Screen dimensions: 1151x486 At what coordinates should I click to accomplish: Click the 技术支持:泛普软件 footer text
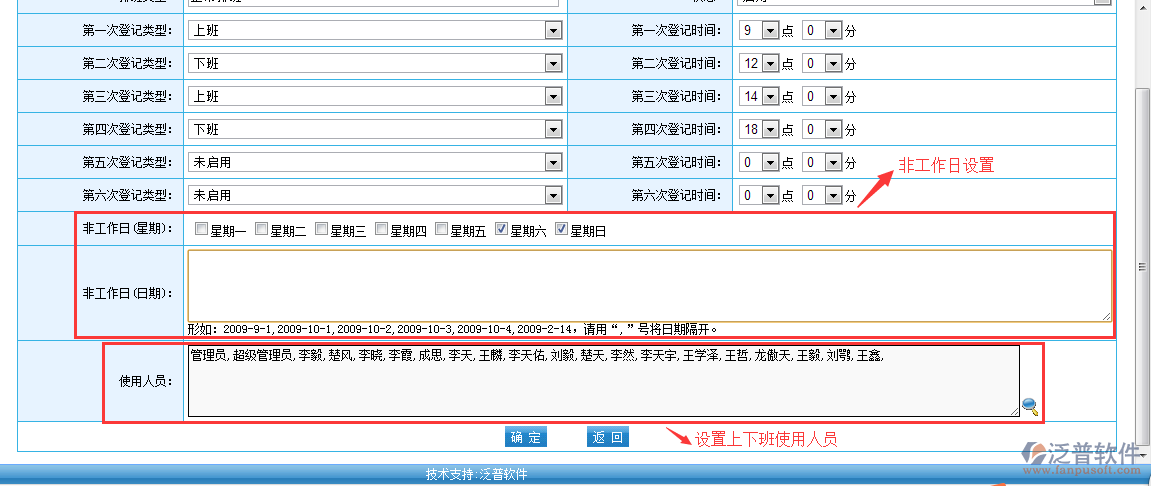(476, 474)
